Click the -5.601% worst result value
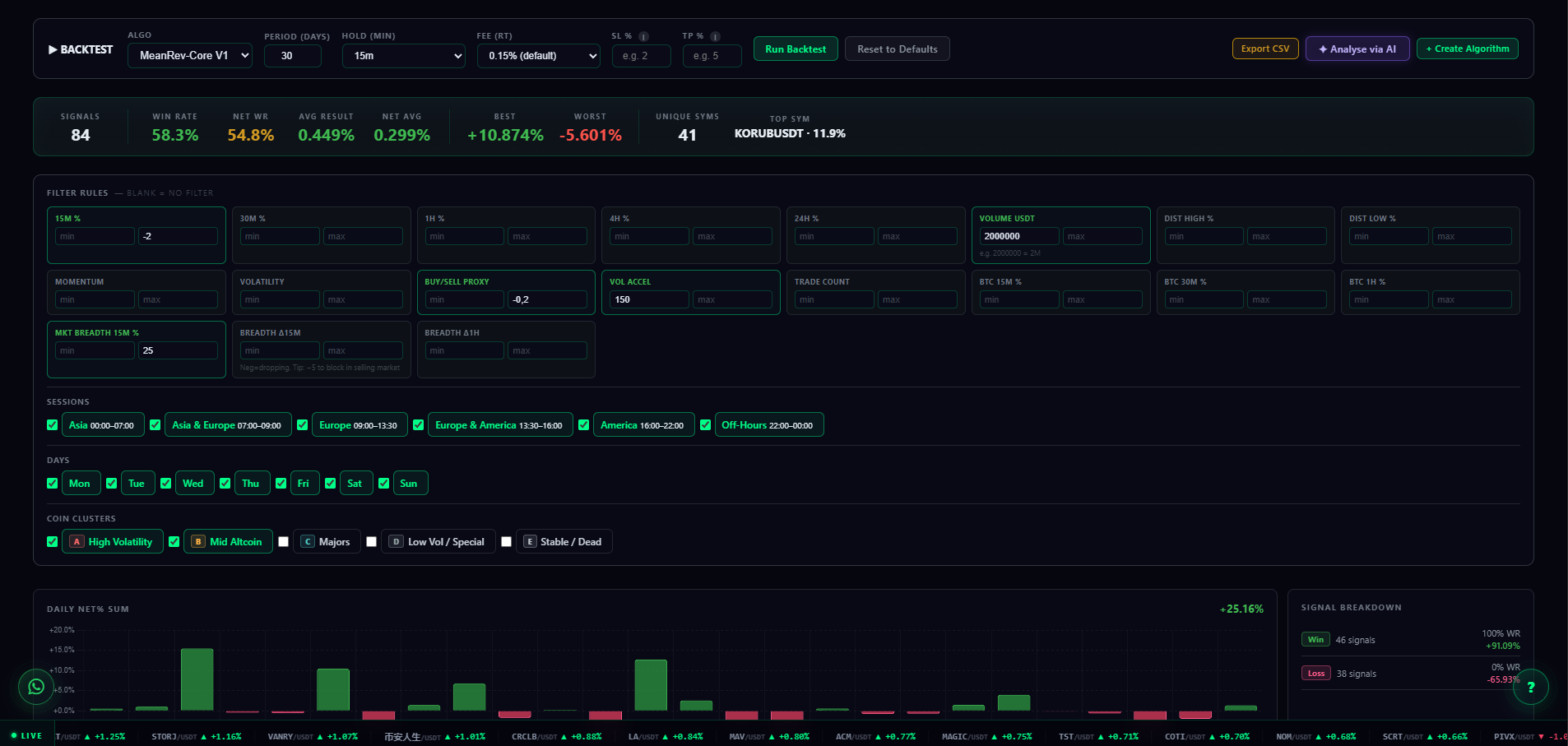The image size is (1568, 746). (x=591, y=135)
